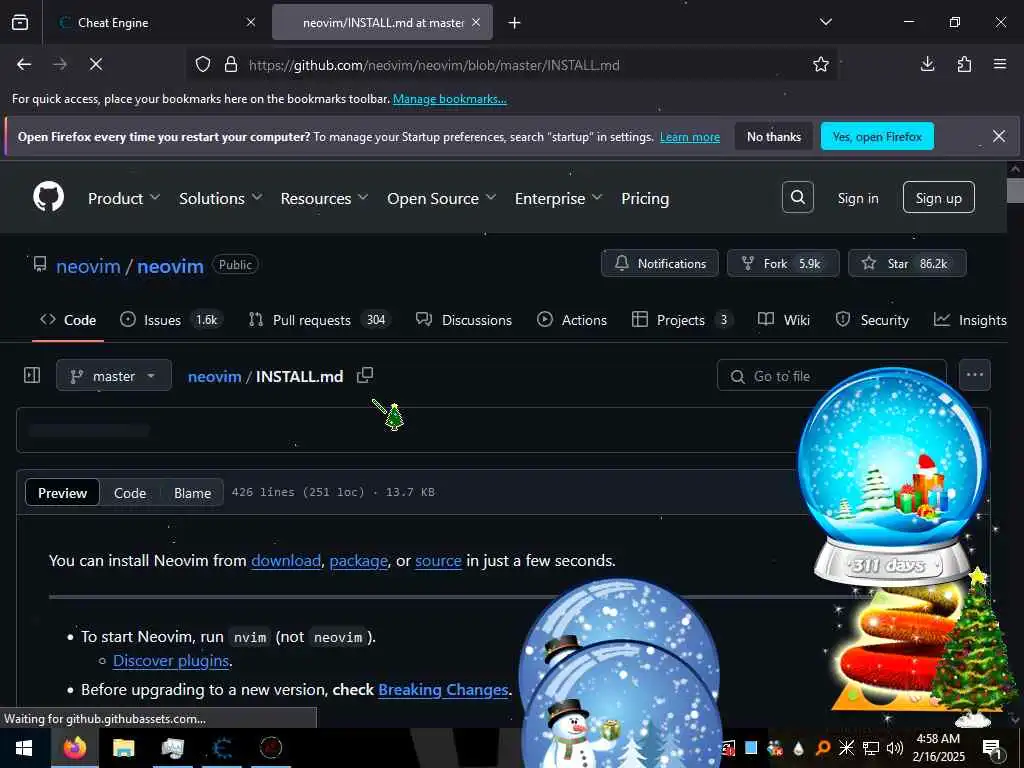Click the Sign up button
Image resolution: width=1024 pixels, height=768 pixels.
[938, 197]
